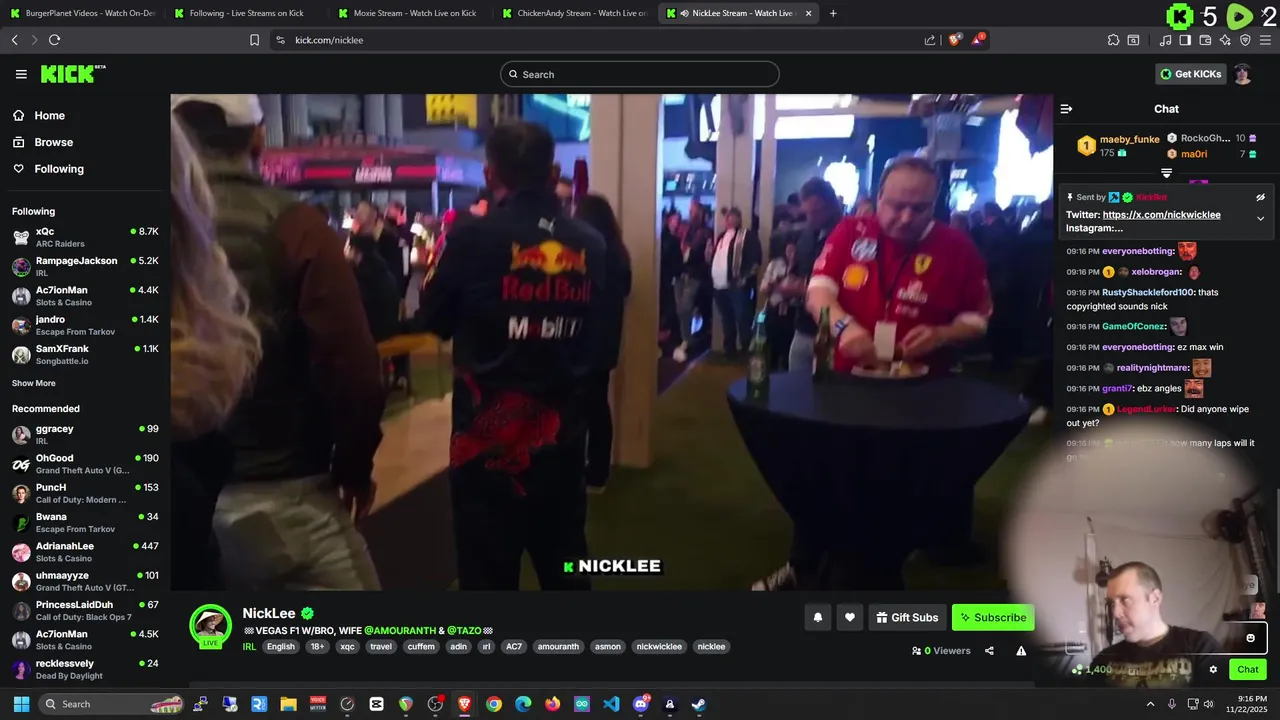Open the user profile avatar menu
1280x720 pixels.
(1242, 74)
